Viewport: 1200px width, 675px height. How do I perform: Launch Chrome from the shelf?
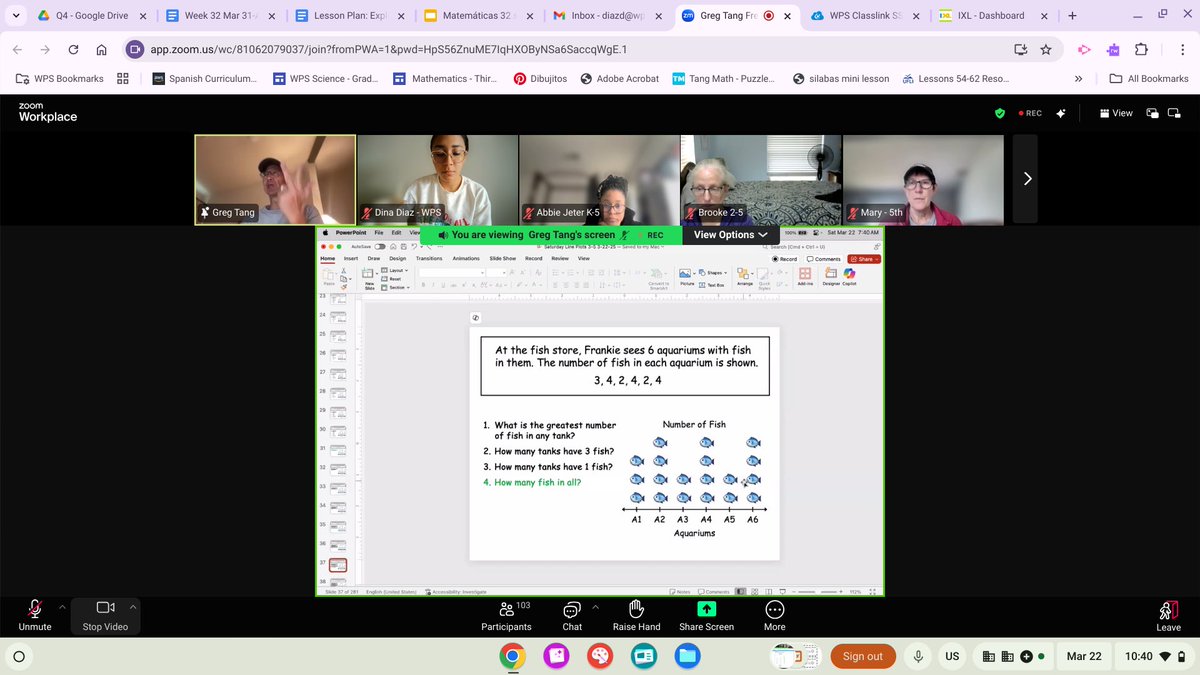[x=512, y=656]
